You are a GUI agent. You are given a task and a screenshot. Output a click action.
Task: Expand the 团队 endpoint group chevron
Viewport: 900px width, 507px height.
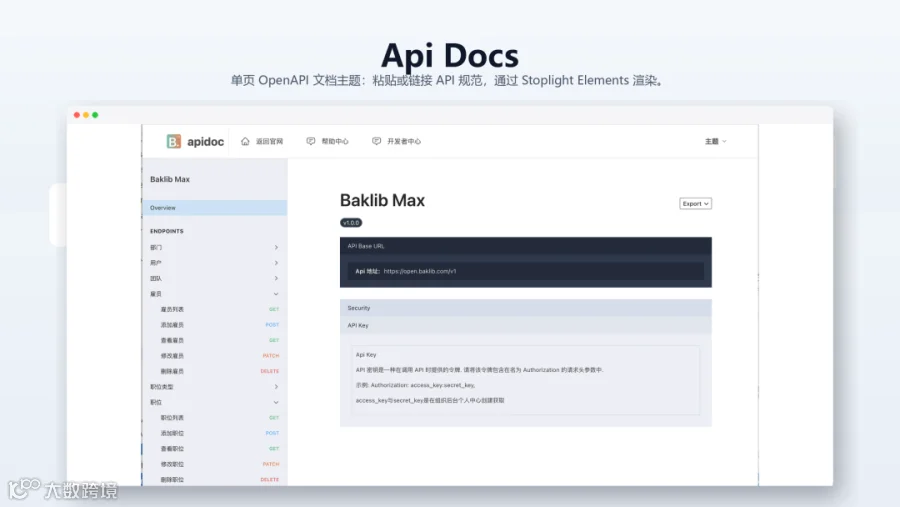276,278
